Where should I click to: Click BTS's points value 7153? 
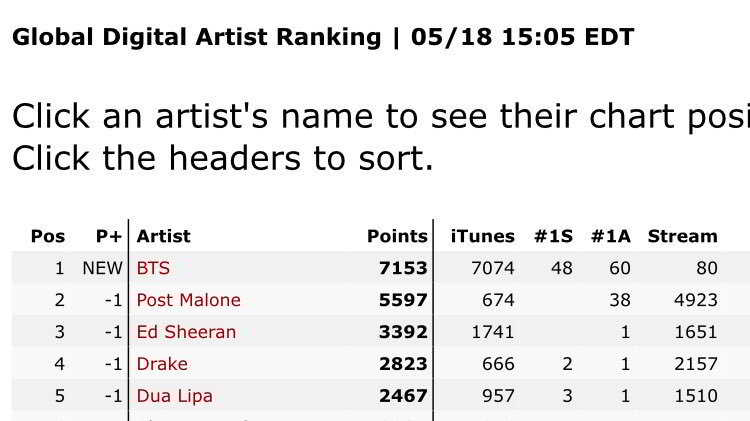[x=403, y=268]
